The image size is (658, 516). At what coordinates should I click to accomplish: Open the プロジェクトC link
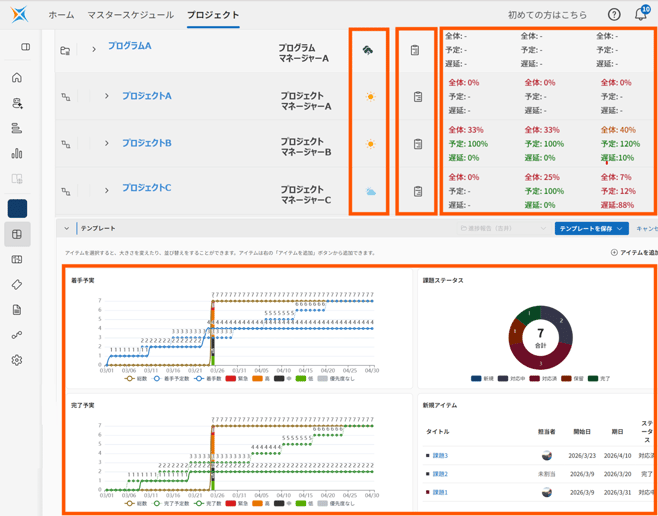[x=146, y=188]
